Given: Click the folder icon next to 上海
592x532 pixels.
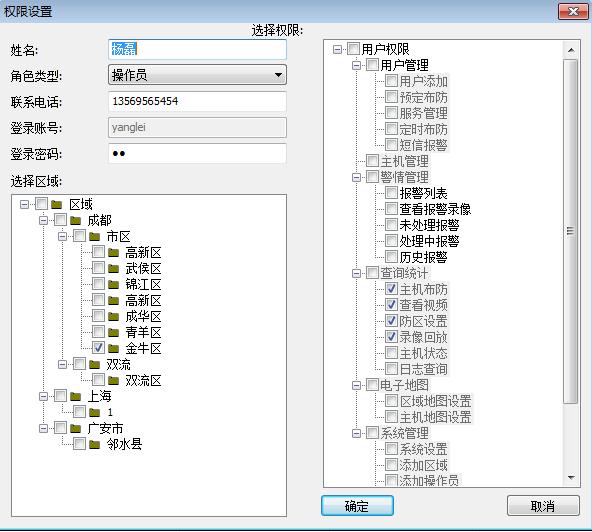Looking at the screenshot, I should tap(76, 396).
